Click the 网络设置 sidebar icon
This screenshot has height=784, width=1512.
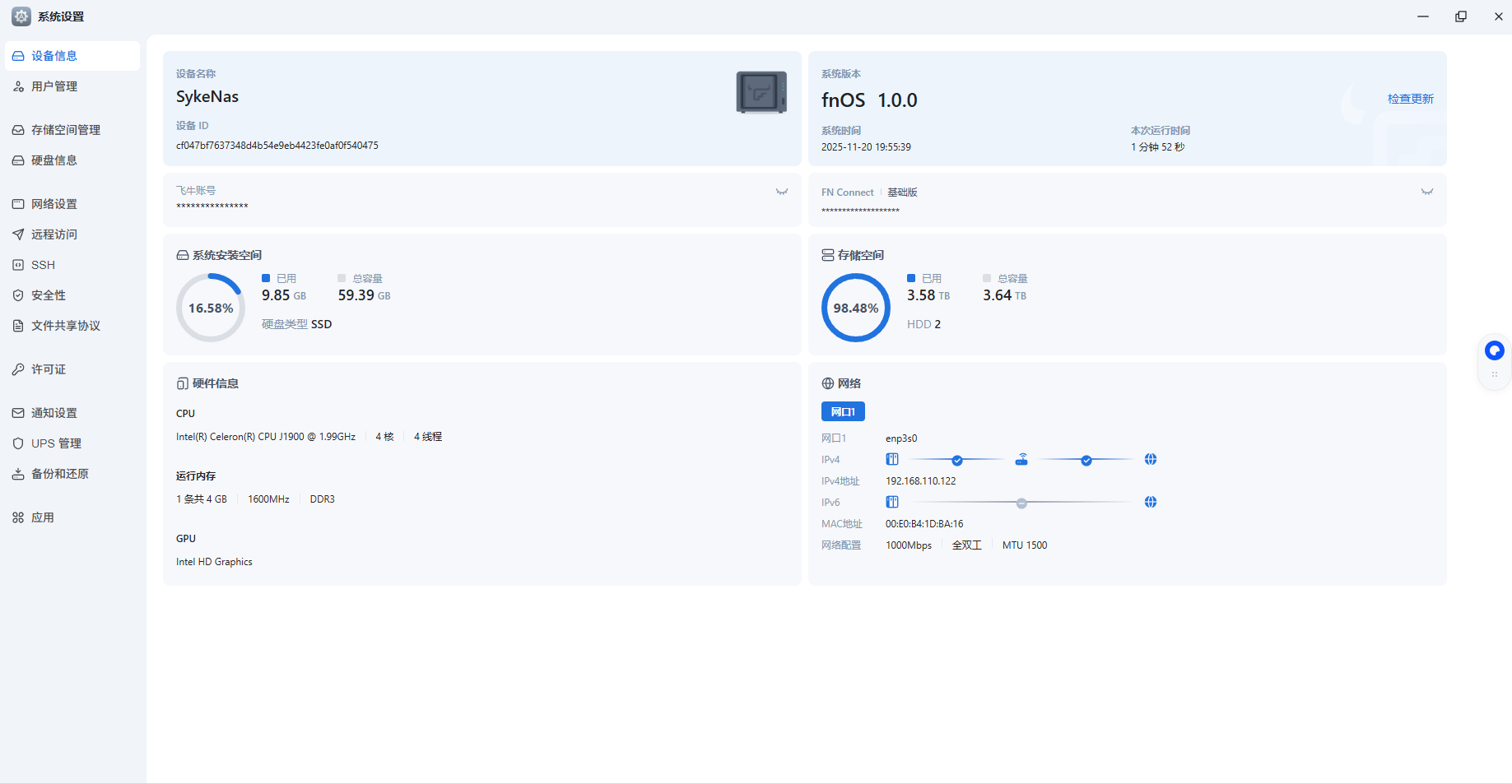(18, 204)
